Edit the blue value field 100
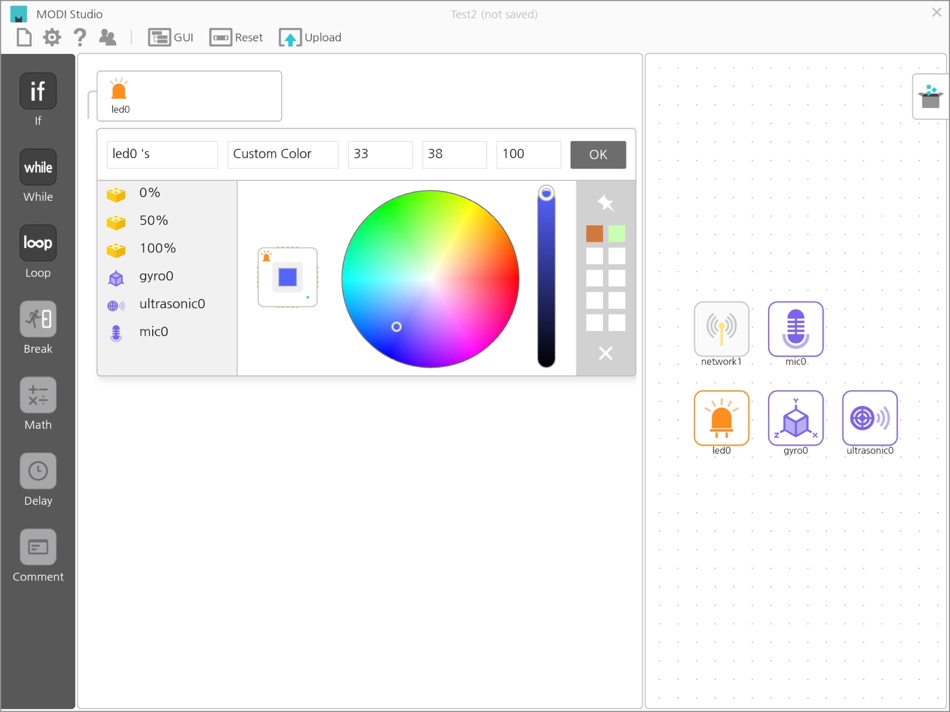 point(528,155)
